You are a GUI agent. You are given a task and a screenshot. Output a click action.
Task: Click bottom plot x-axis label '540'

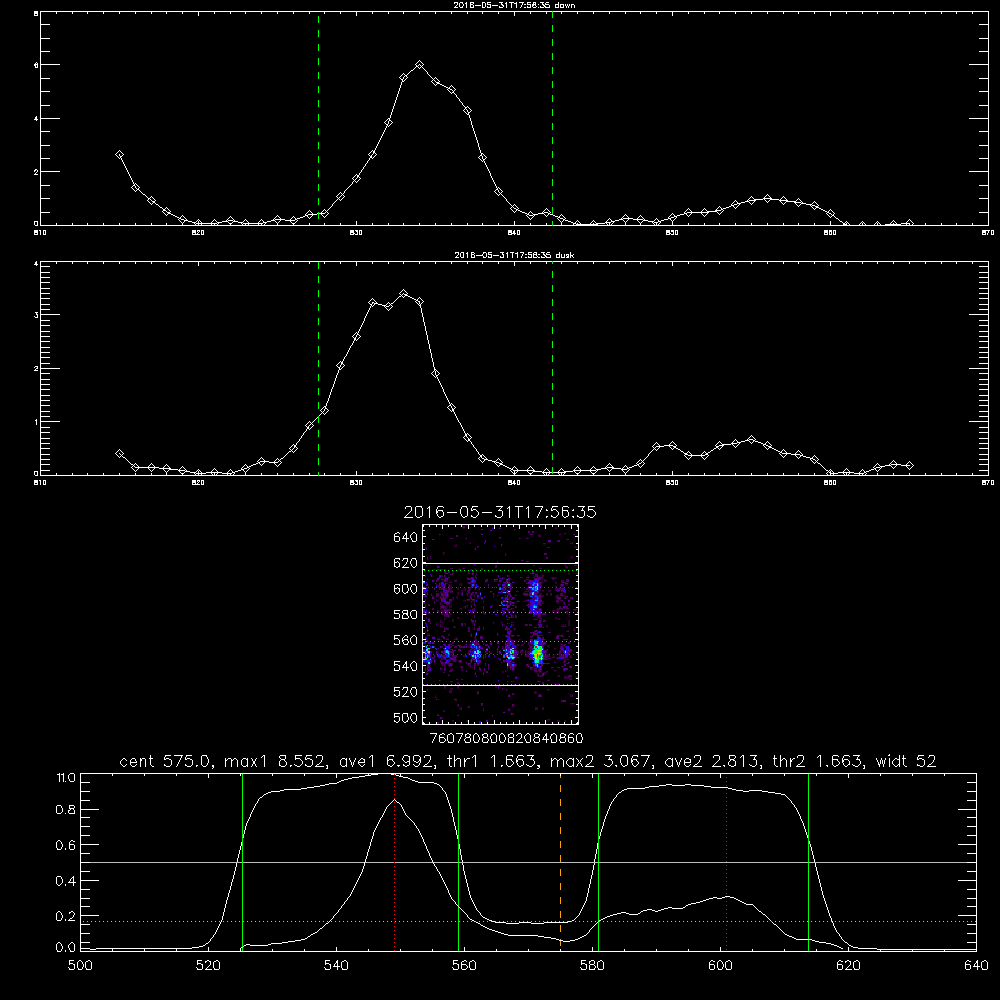tap(336, 966)
